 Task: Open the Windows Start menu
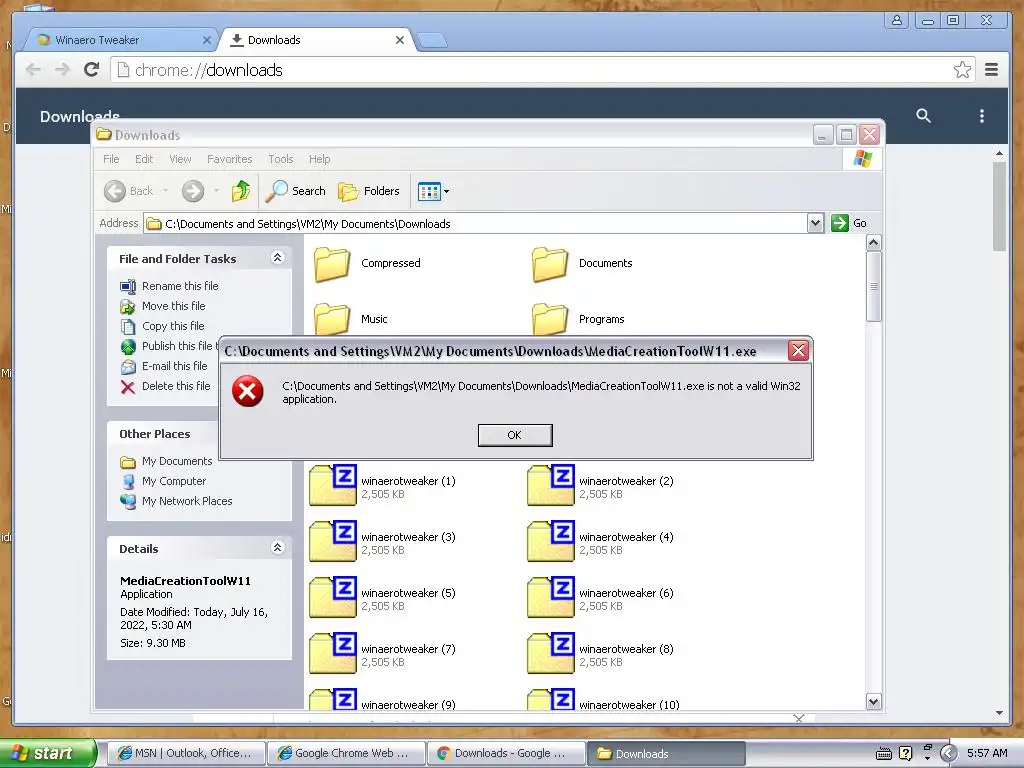48,753
